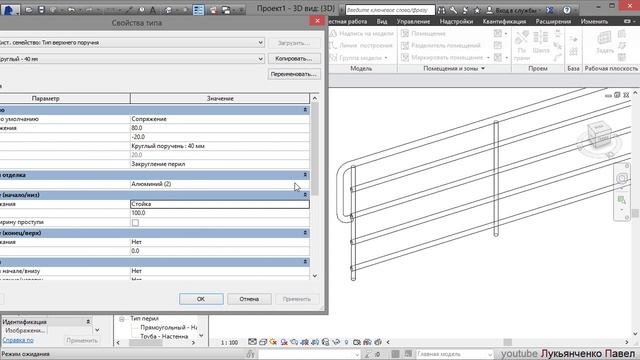The height and width of the screenshot is (360, 640).
Task: Click the 'Задать' work plane tool
Action: coord(604,42)
